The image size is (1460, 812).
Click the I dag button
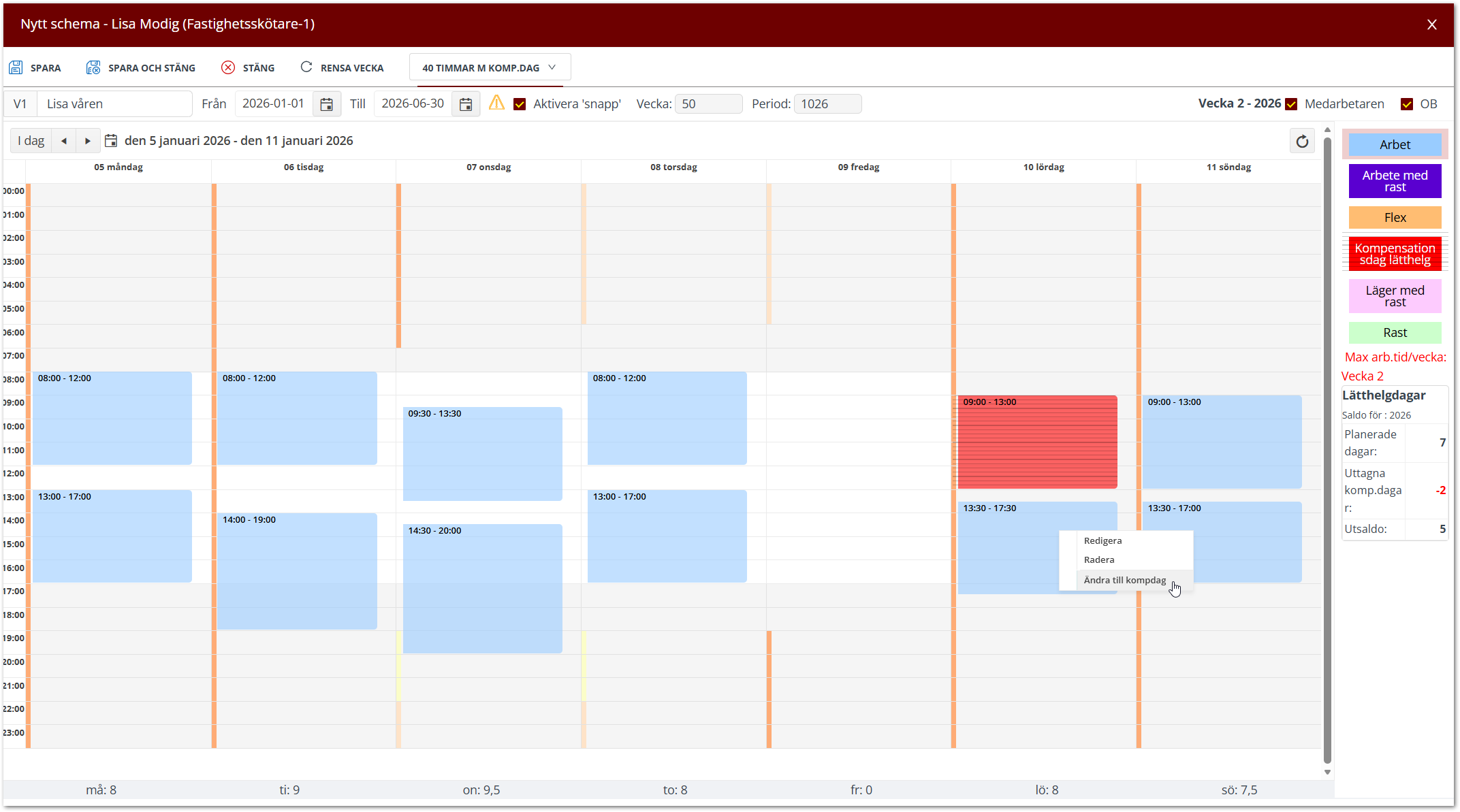point(31,141)
